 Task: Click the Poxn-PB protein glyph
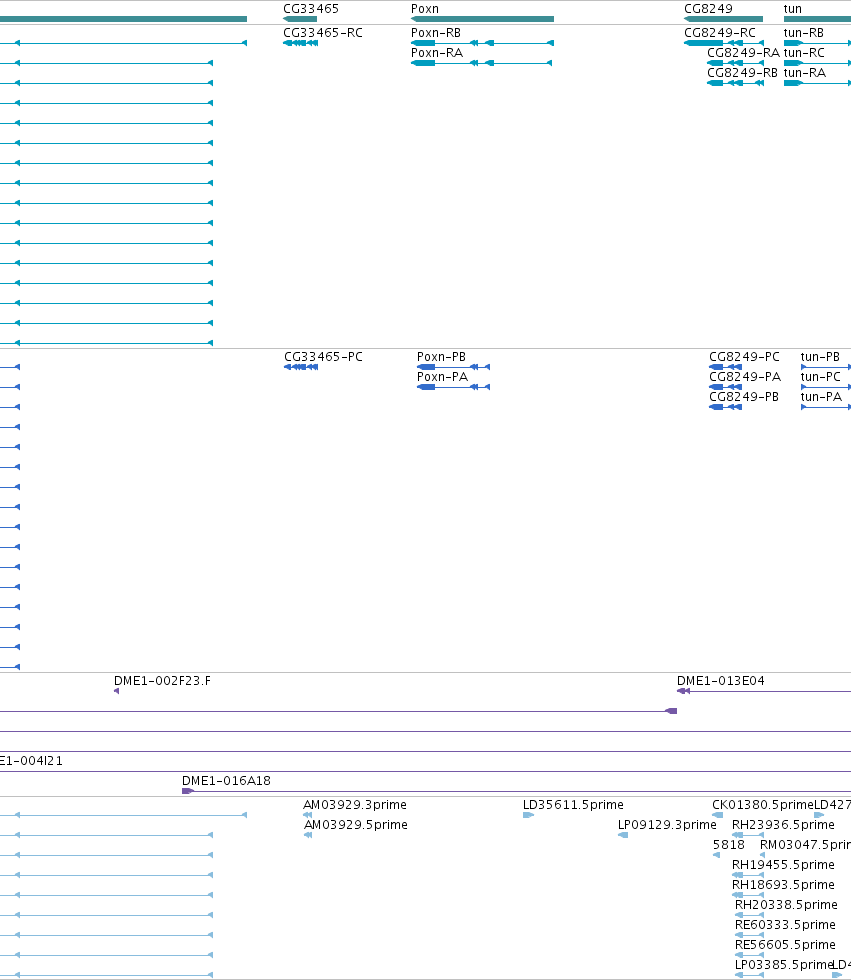click(454, 367)
